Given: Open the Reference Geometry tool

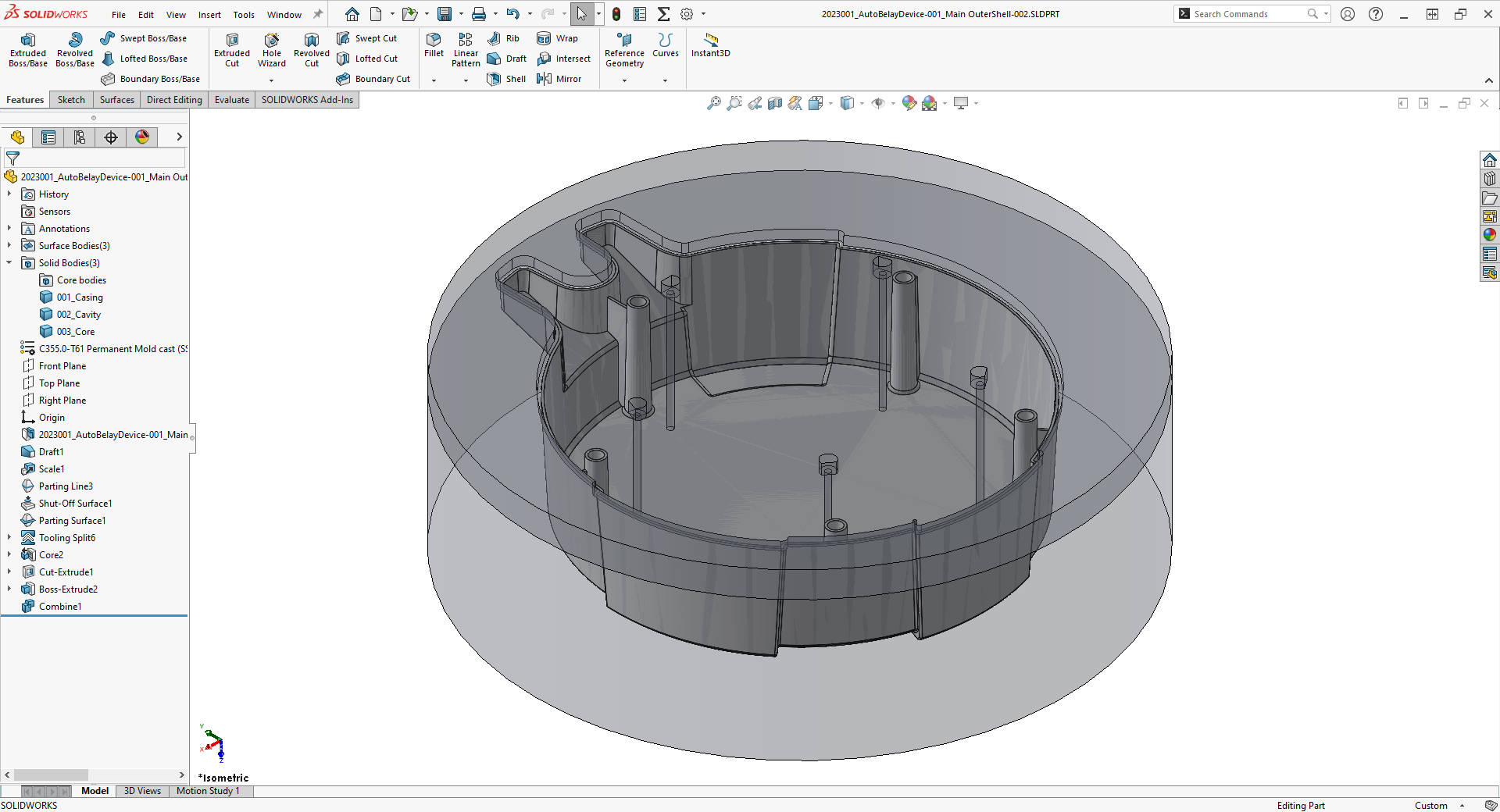Looking at the screenshot, I should (x=623, y=49).
